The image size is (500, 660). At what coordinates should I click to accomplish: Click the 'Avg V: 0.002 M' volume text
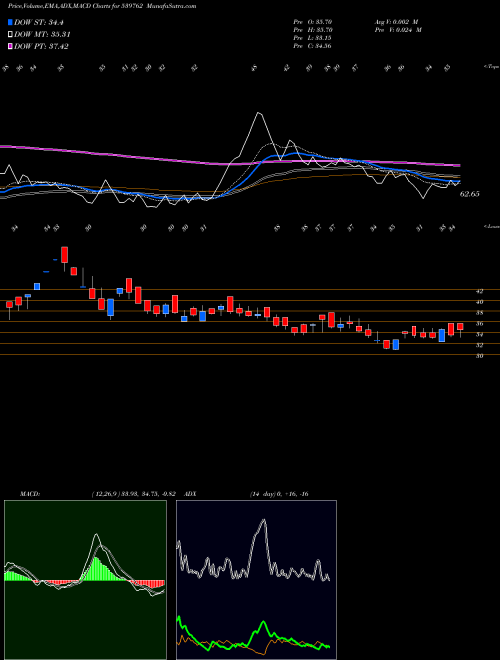(x=396, y=22)
